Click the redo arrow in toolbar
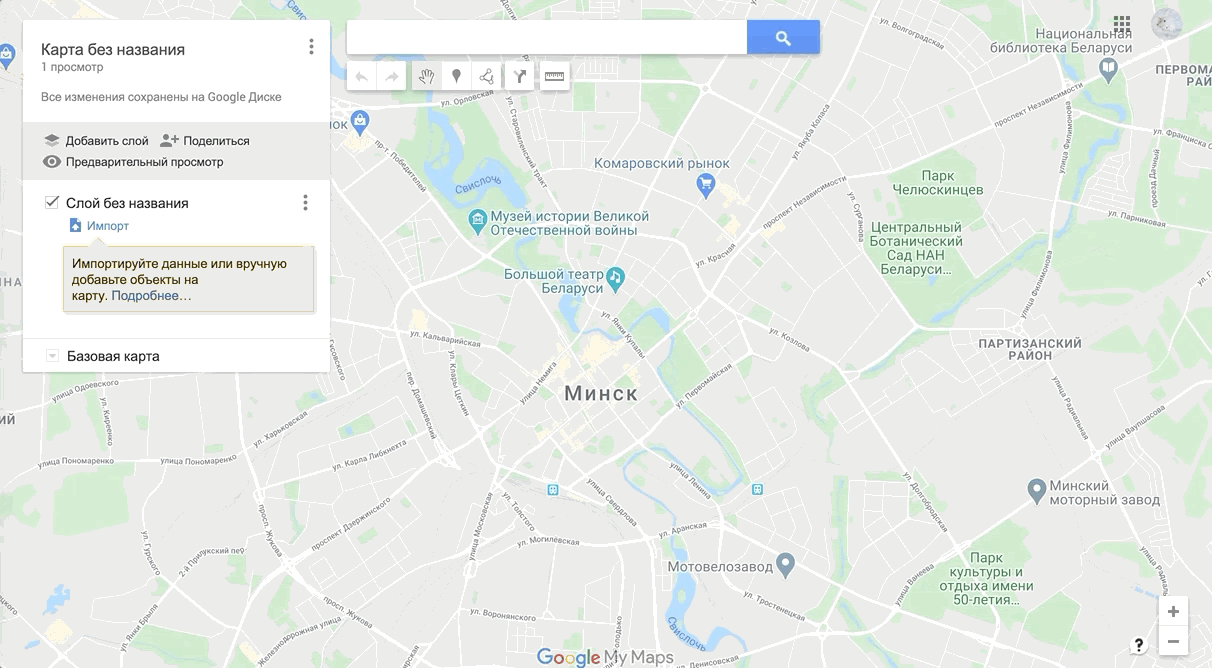This screenshot has width=1212, height=668. coord(392,76)
